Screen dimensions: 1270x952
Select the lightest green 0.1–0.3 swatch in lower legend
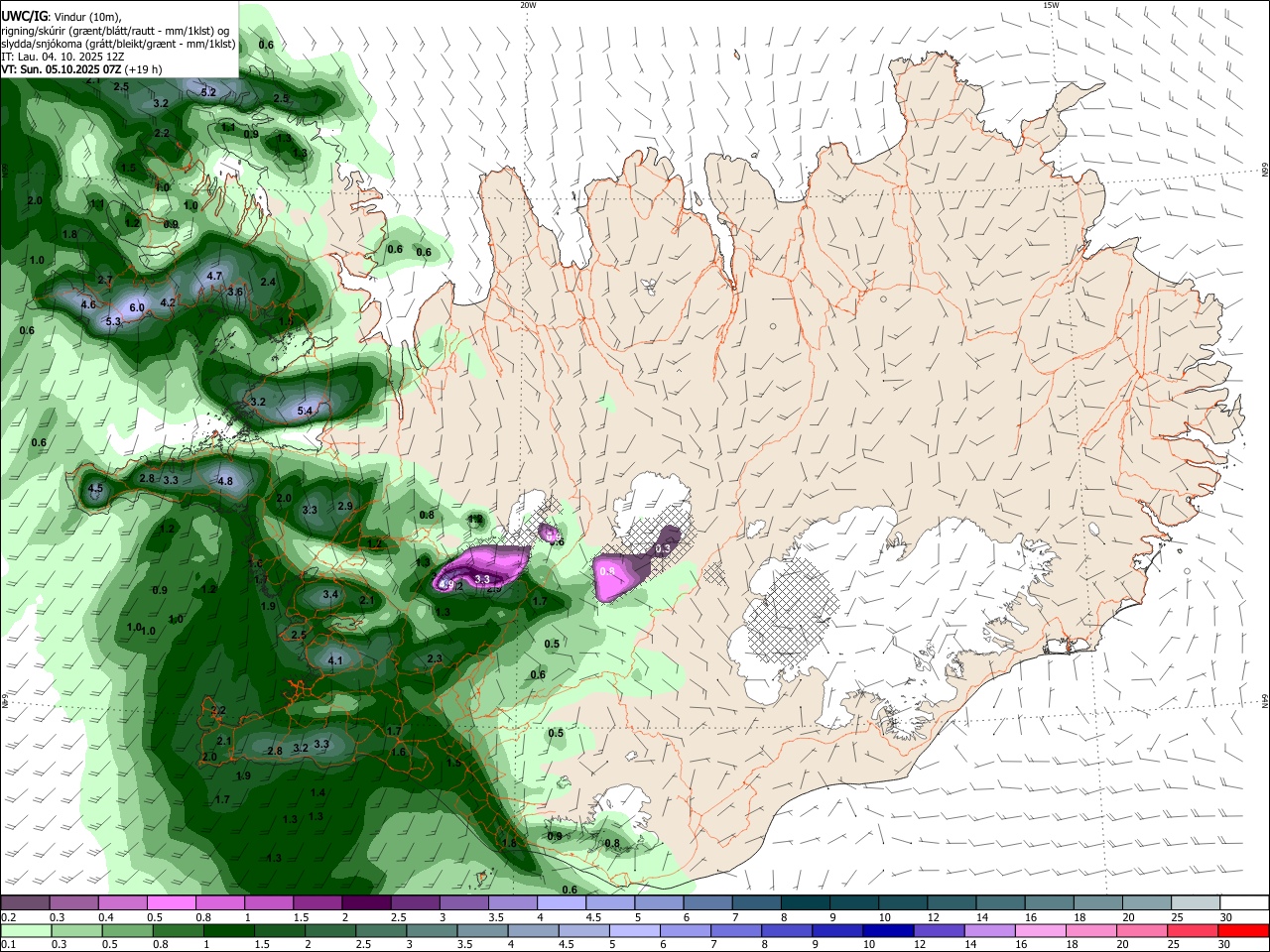pyautogui.click(x=25, y=931)
